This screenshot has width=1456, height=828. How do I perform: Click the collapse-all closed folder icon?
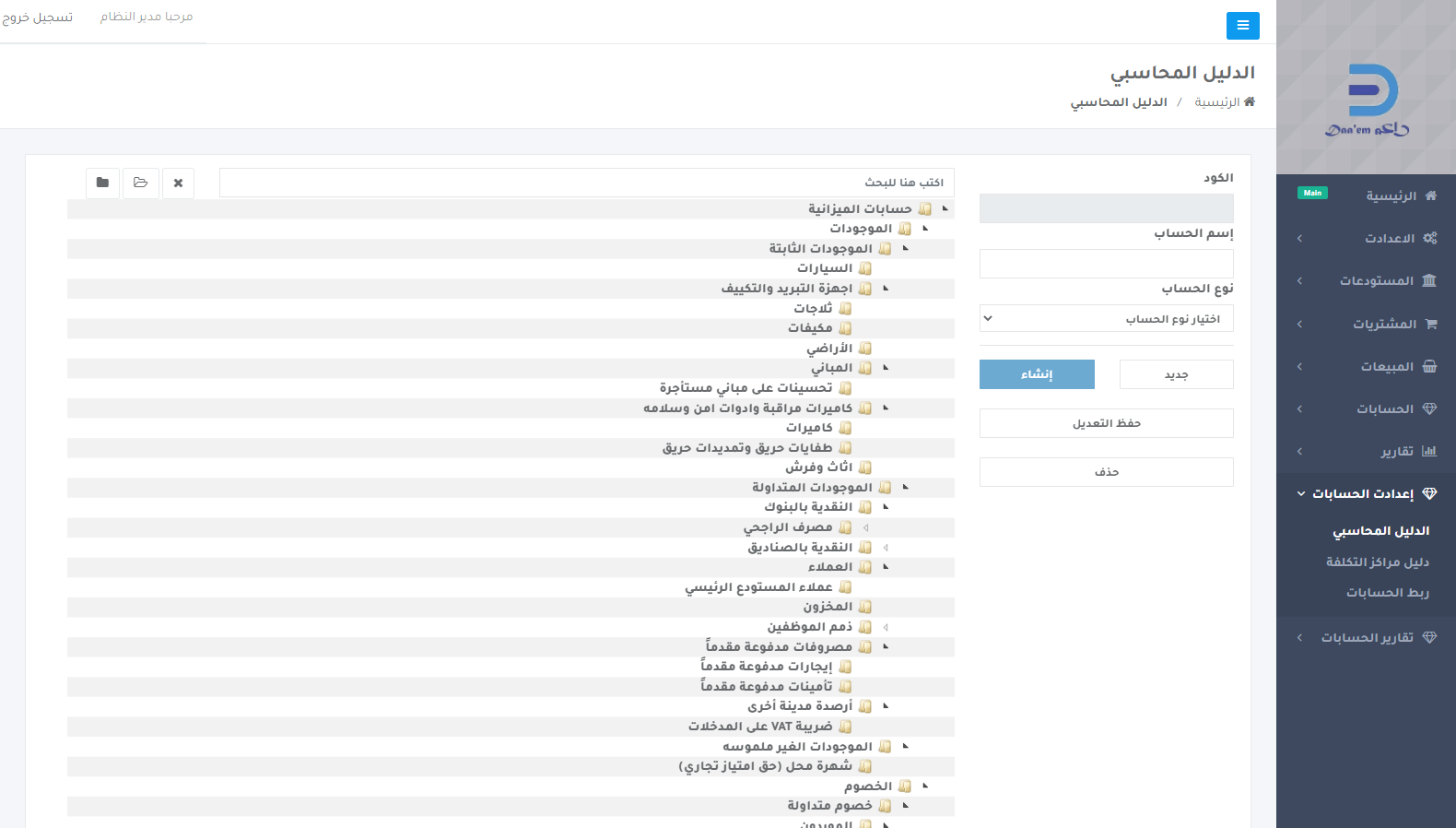coord(102,183)
